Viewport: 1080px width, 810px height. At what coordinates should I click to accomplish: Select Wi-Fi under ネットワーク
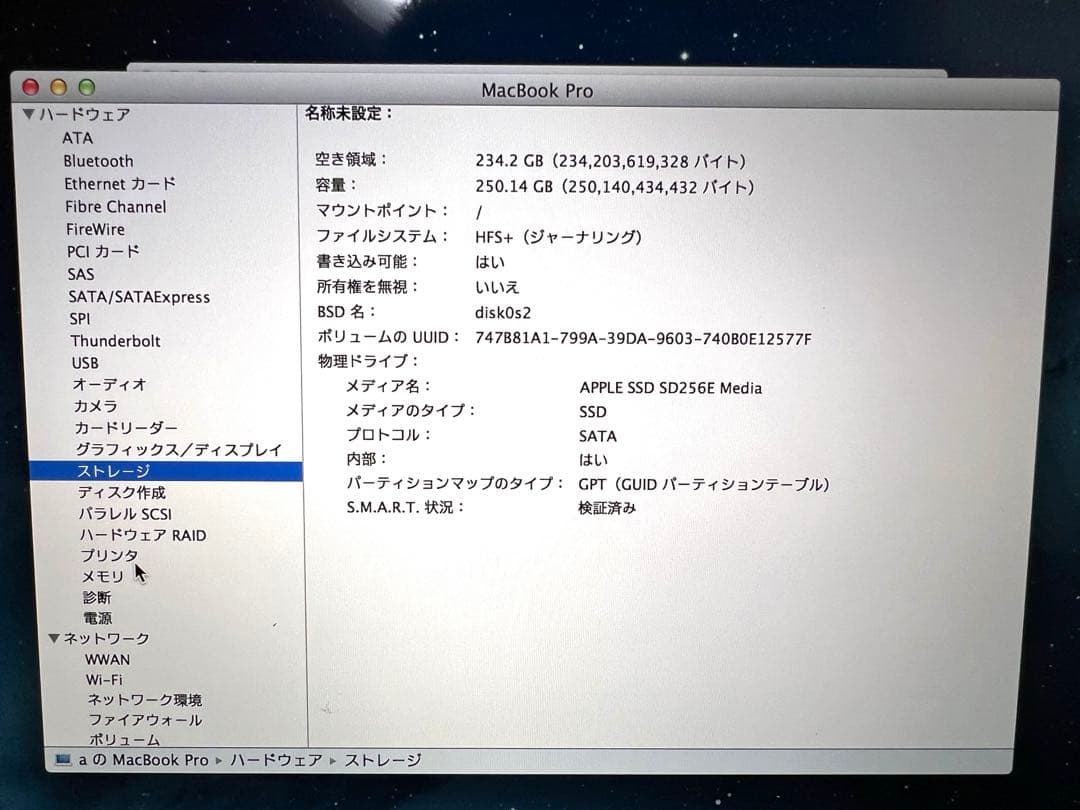coord(105,680)
